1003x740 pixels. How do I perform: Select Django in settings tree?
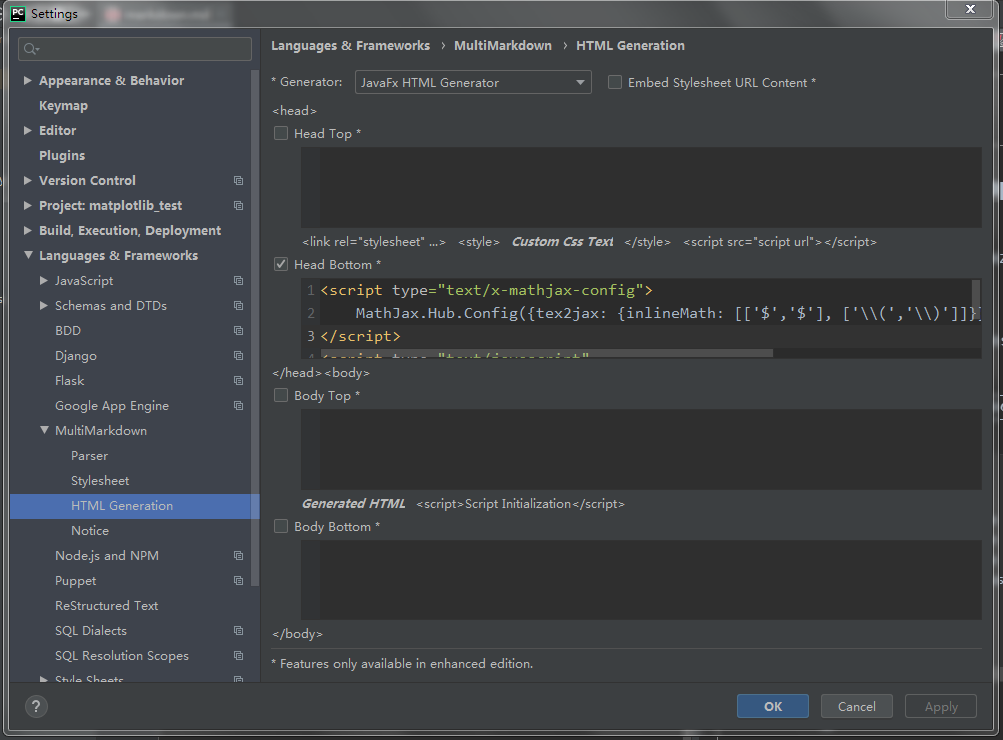[75, 356]
